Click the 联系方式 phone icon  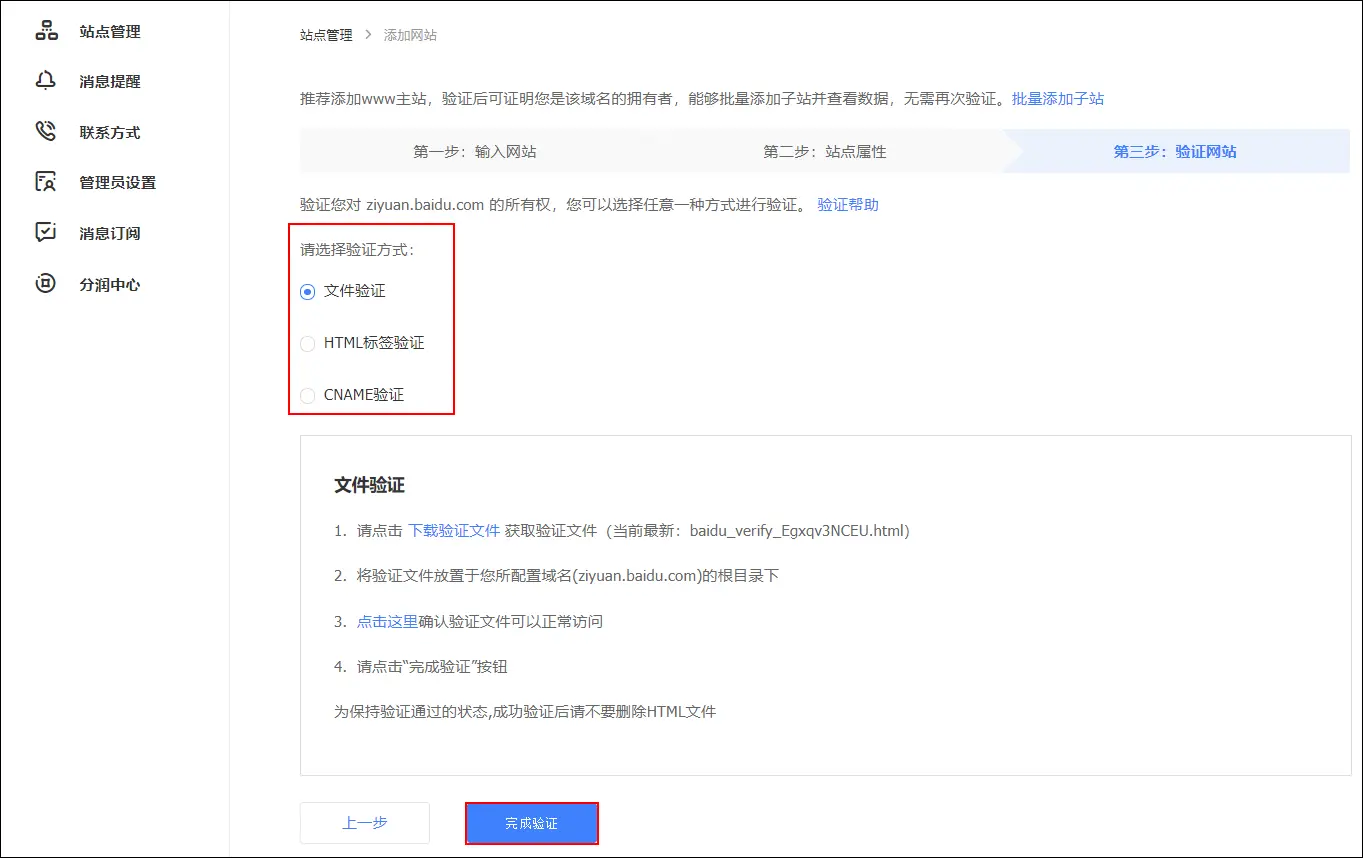pos(46,132)
